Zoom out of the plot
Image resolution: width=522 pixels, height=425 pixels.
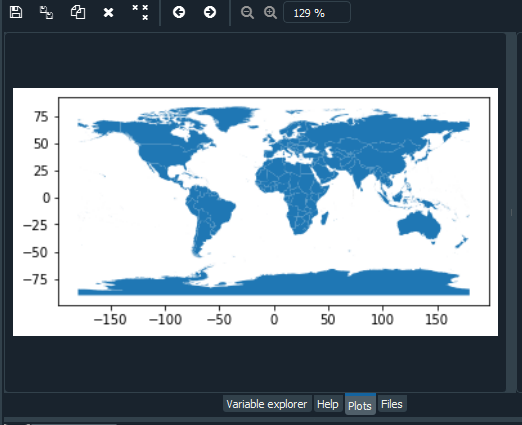click(247, 13)
